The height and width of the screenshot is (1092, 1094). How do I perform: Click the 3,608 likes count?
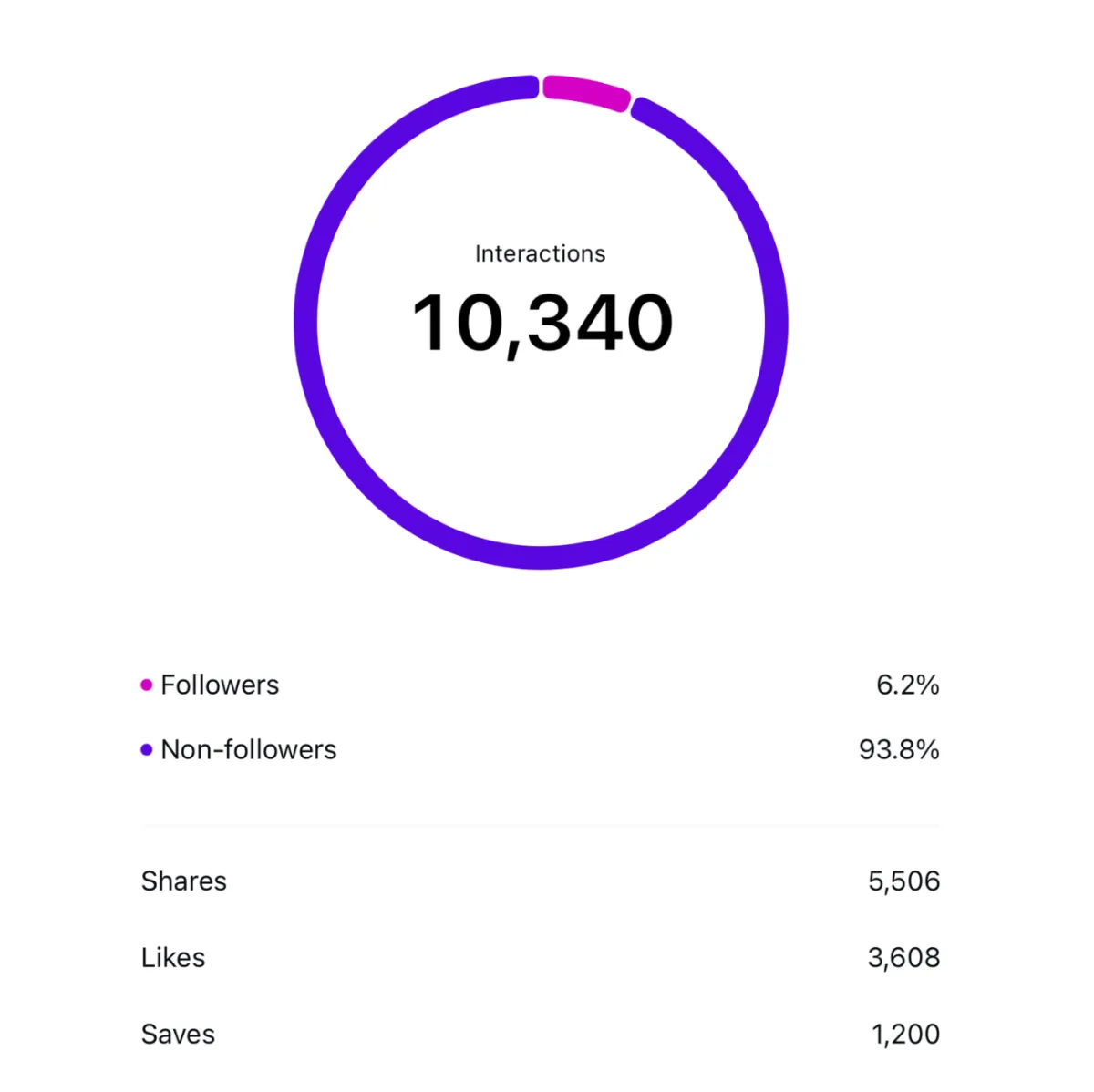pyautogui.click(x=903, y=957)
